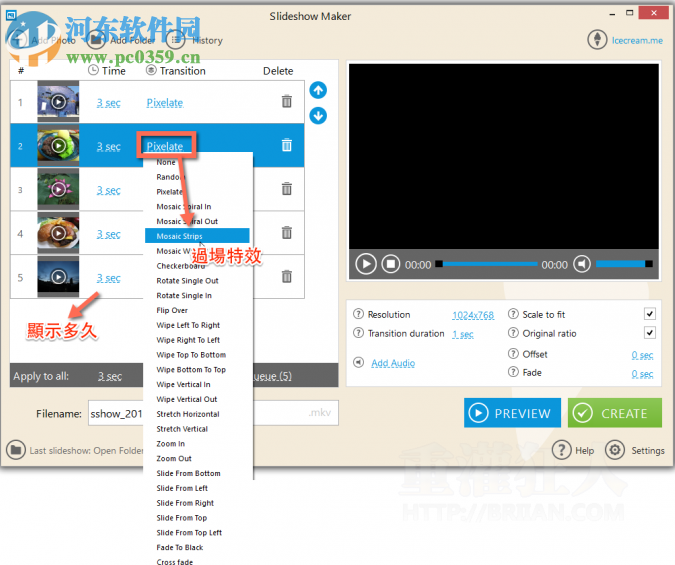Open time dropdown for slide 3

pyautogui.click(x=108, y=190)
